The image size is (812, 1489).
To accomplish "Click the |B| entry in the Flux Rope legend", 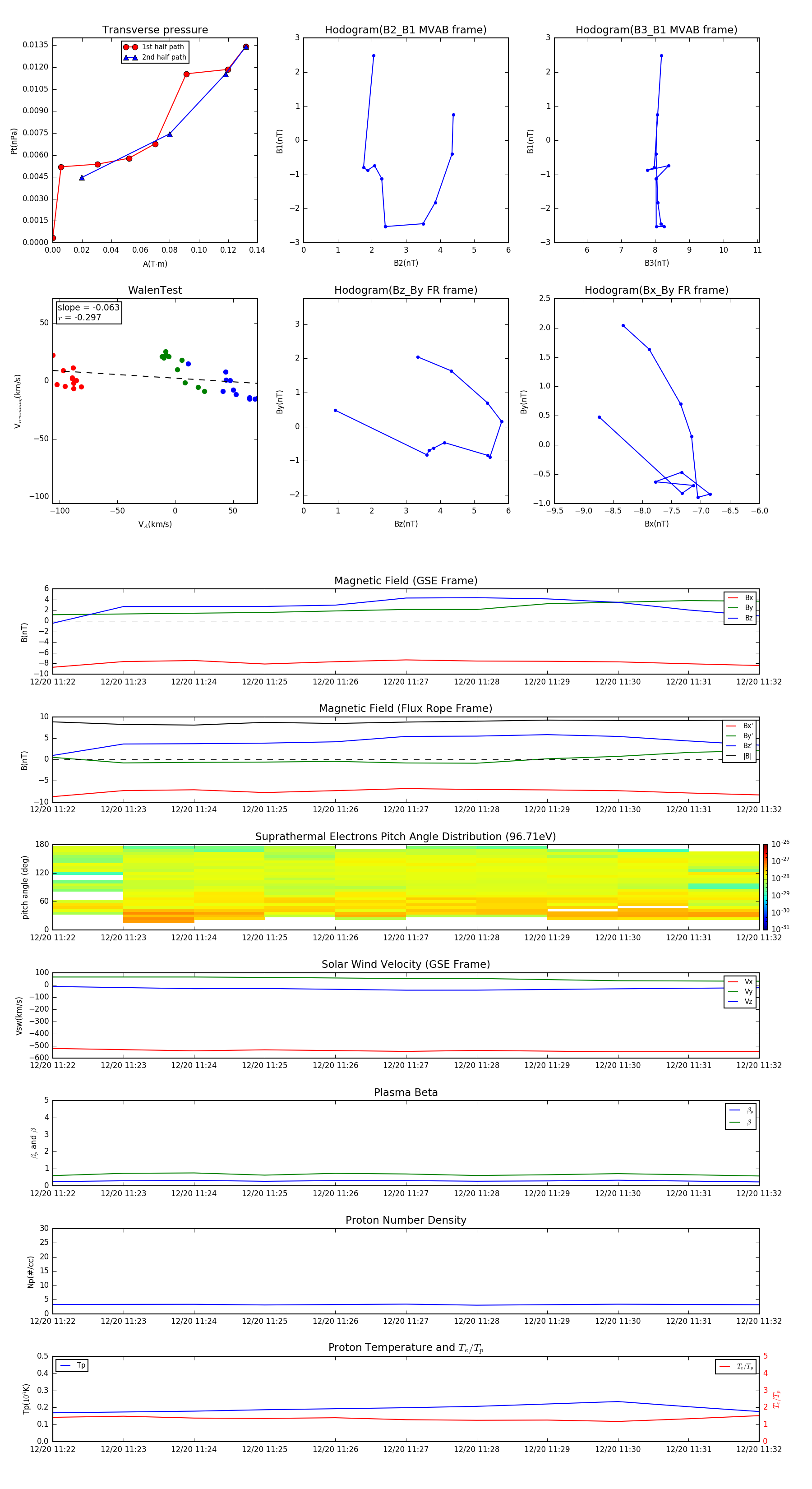I will click(739, 756).
